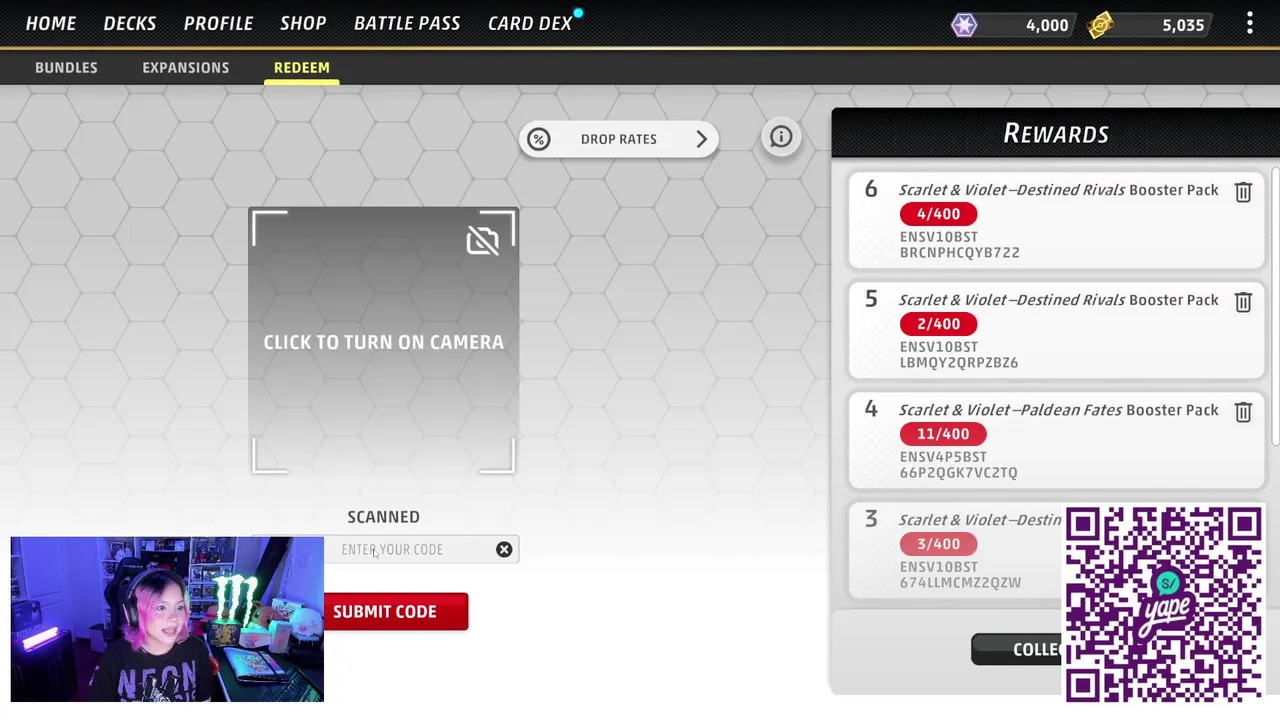This screenshot has height=720, width=1280.
Task: Click the Yape QR code overlay
Action: tap(1163, 604)
